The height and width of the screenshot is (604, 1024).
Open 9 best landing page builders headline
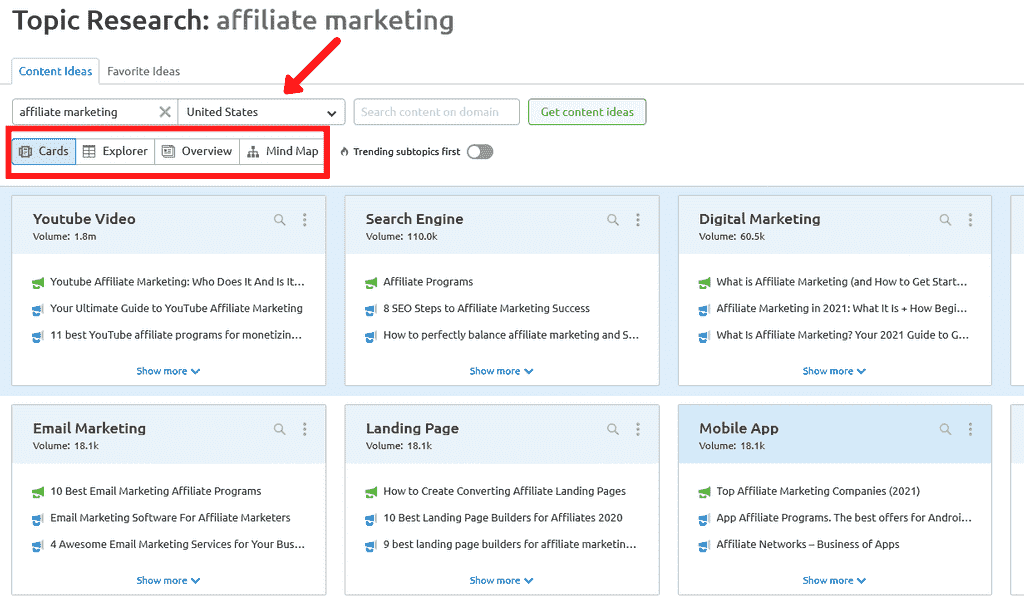(510, 544)
